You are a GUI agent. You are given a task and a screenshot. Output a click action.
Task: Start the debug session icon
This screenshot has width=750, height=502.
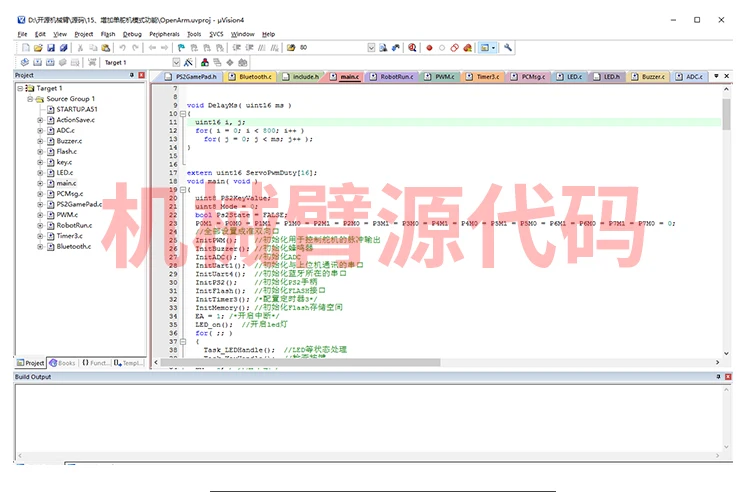412,48
